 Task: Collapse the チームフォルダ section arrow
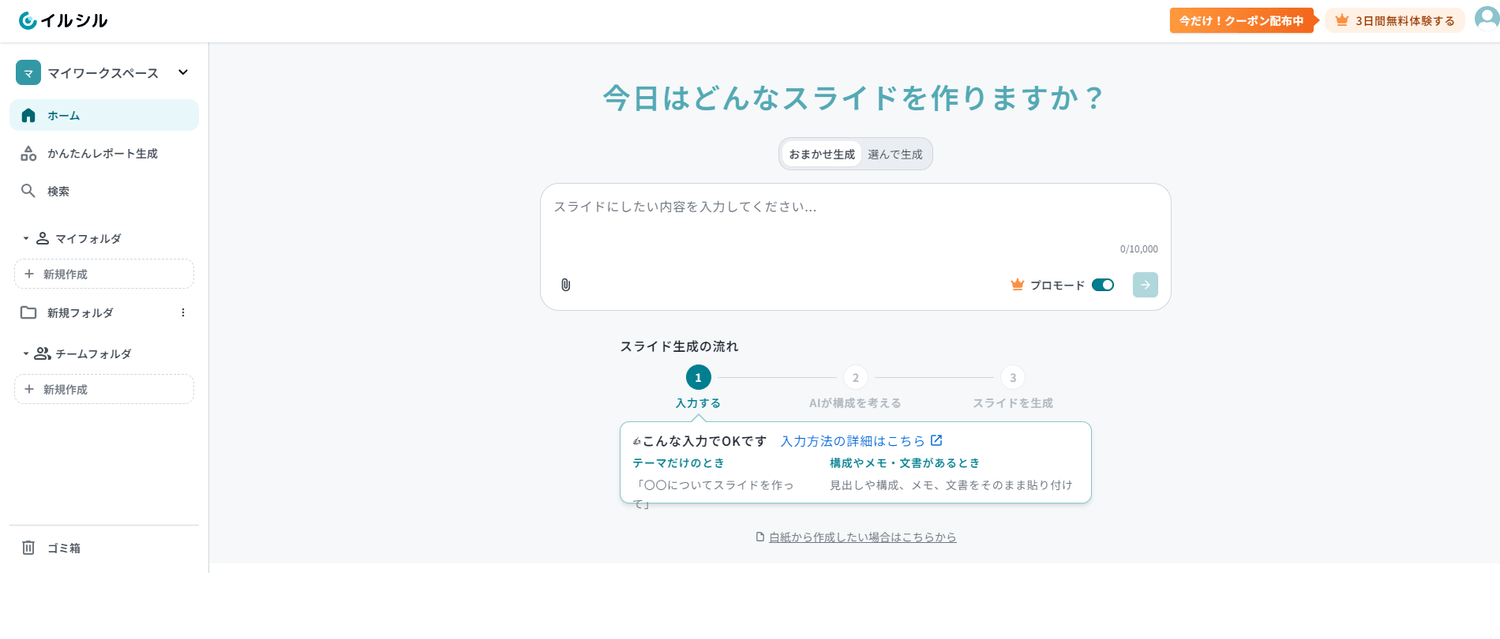coord(26,354)
